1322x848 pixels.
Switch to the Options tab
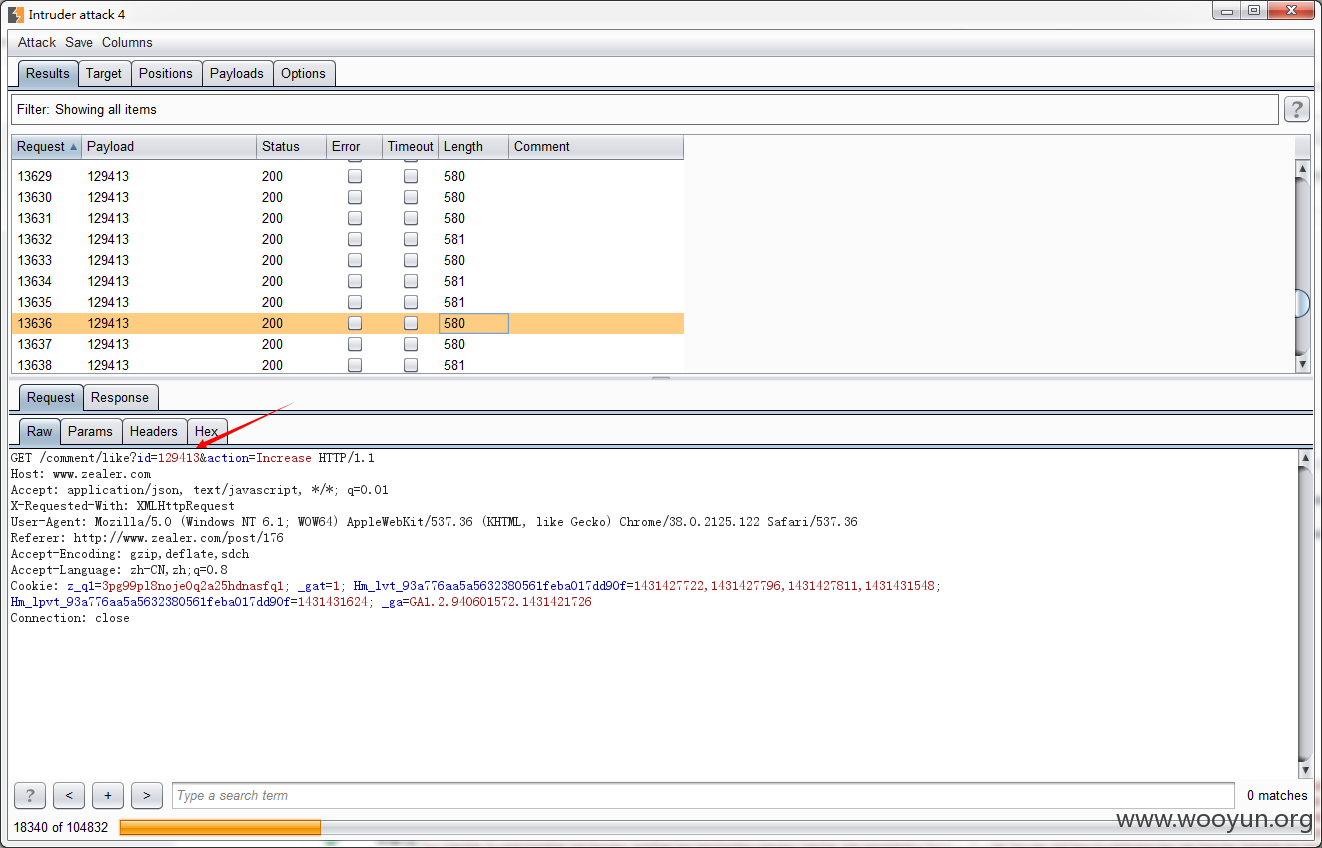[x=303, y=73]
